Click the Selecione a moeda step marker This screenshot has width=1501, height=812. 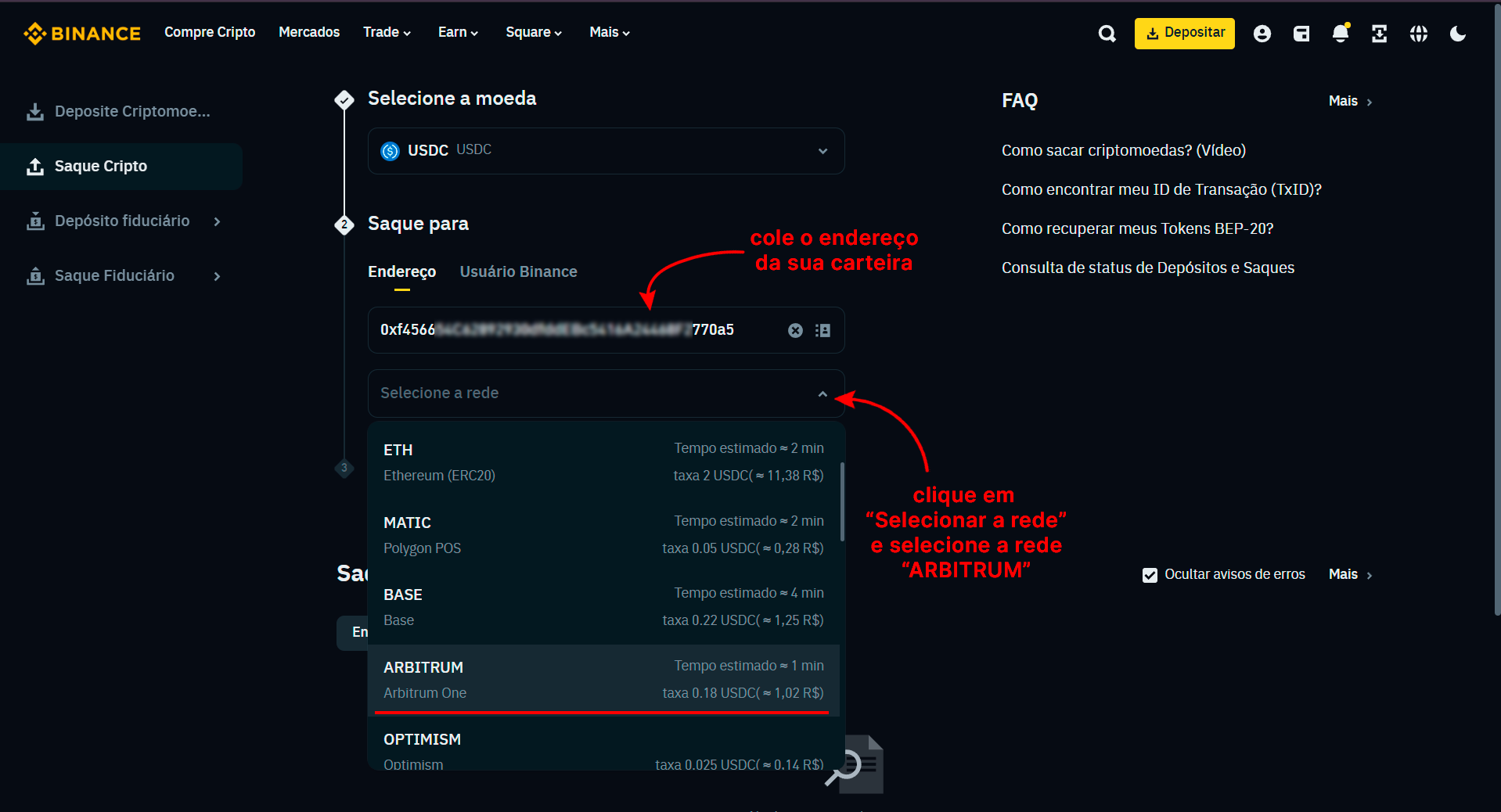[x=344, y=99]
